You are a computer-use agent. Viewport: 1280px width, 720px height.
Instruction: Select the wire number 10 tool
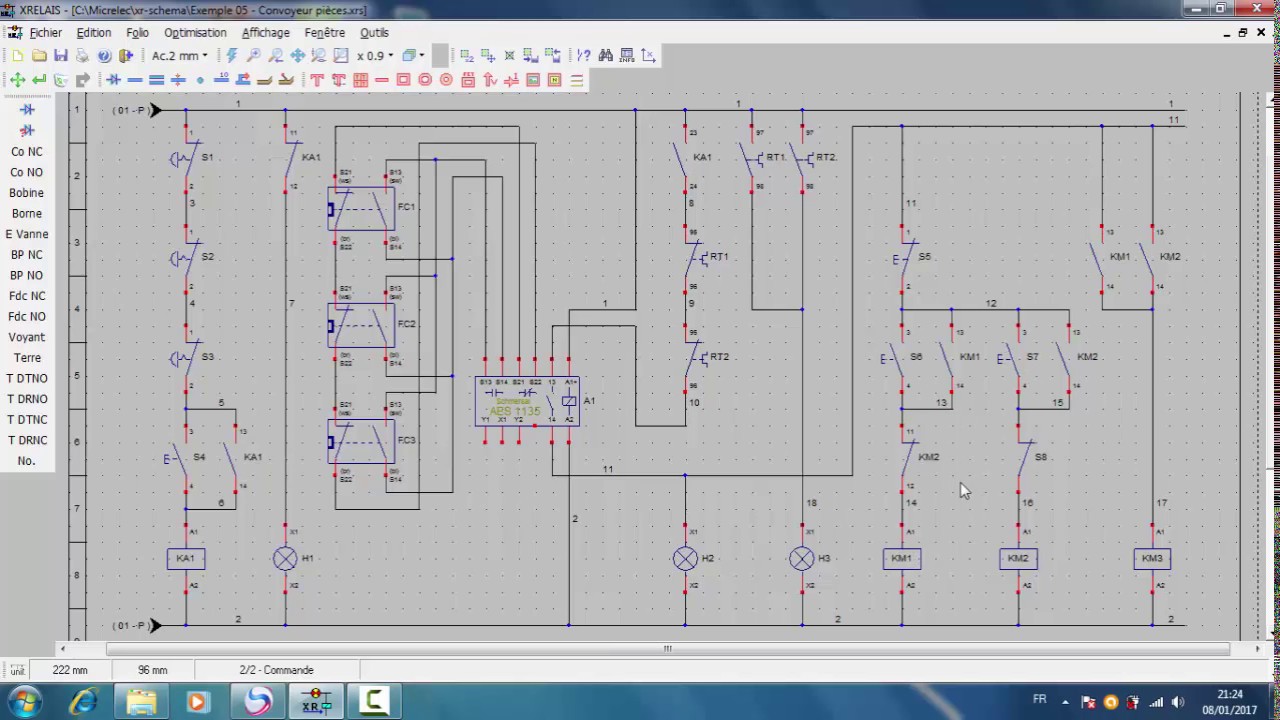222,79
